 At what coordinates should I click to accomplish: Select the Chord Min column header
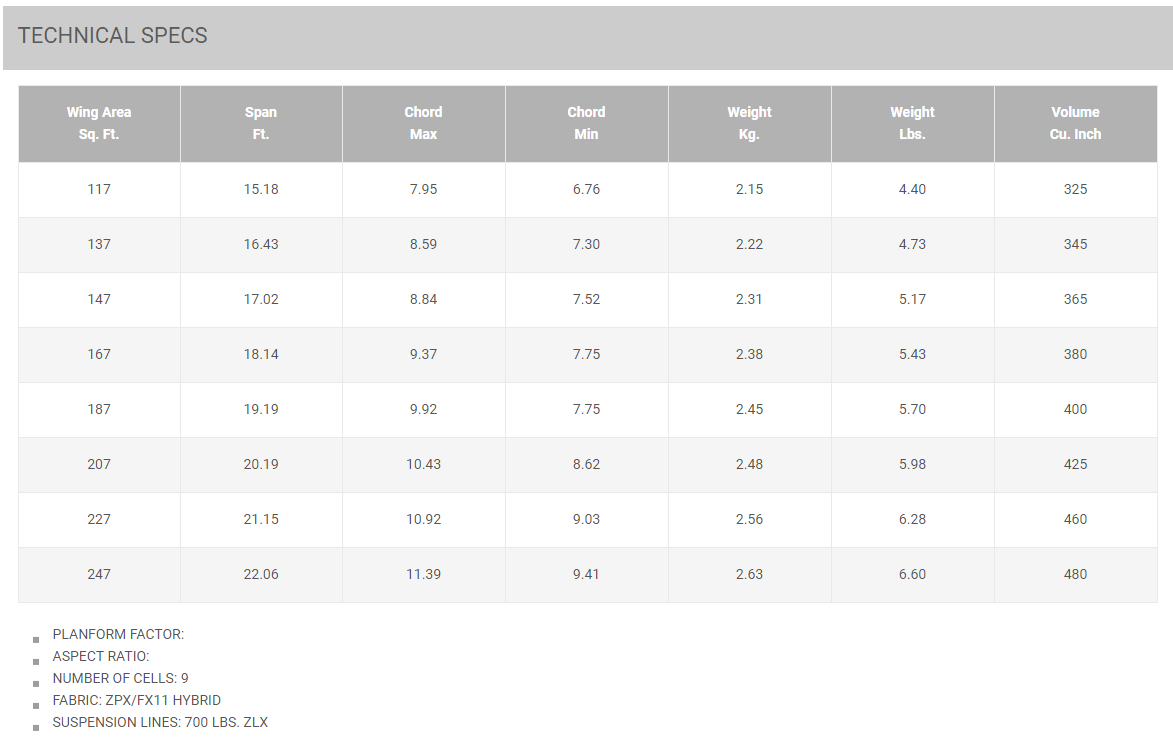coord(586,123)
